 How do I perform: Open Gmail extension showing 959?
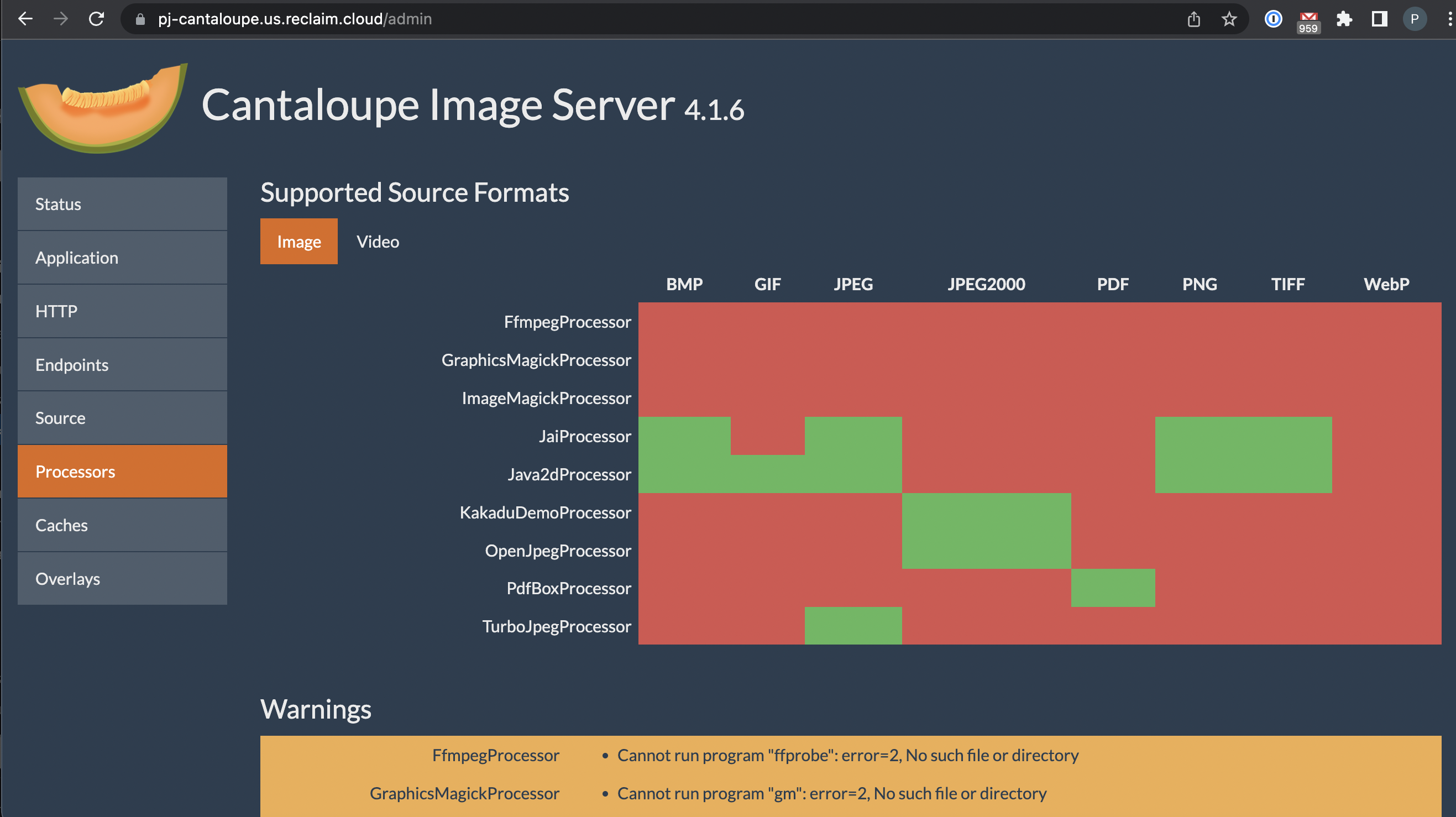coord(1308,22)
